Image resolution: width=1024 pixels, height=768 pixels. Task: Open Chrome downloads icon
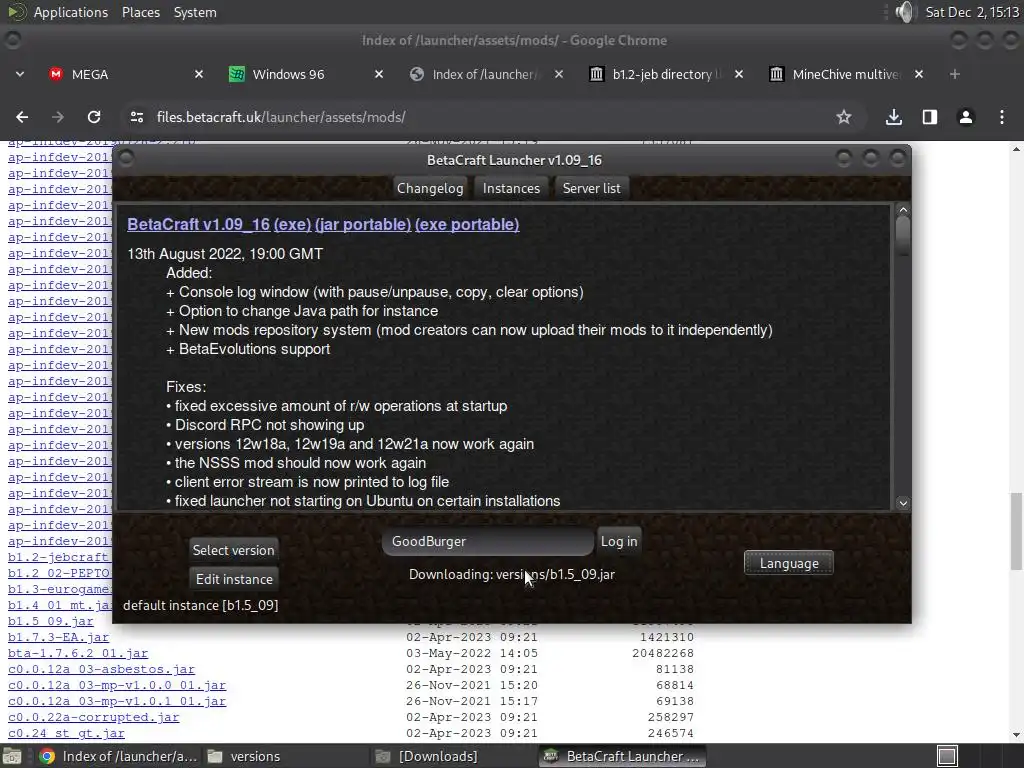[894, 117]
